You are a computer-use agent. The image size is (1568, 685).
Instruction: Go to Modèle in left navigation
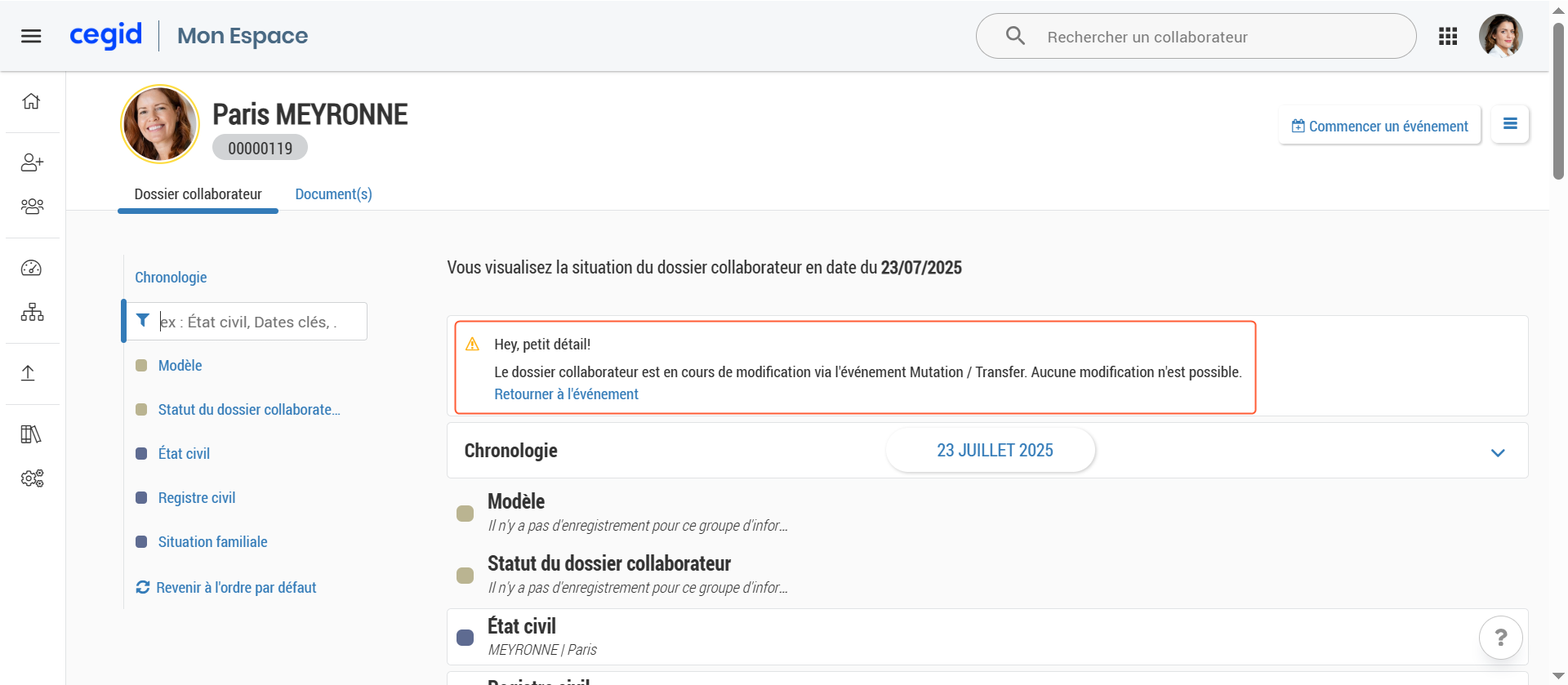(180, 366)
